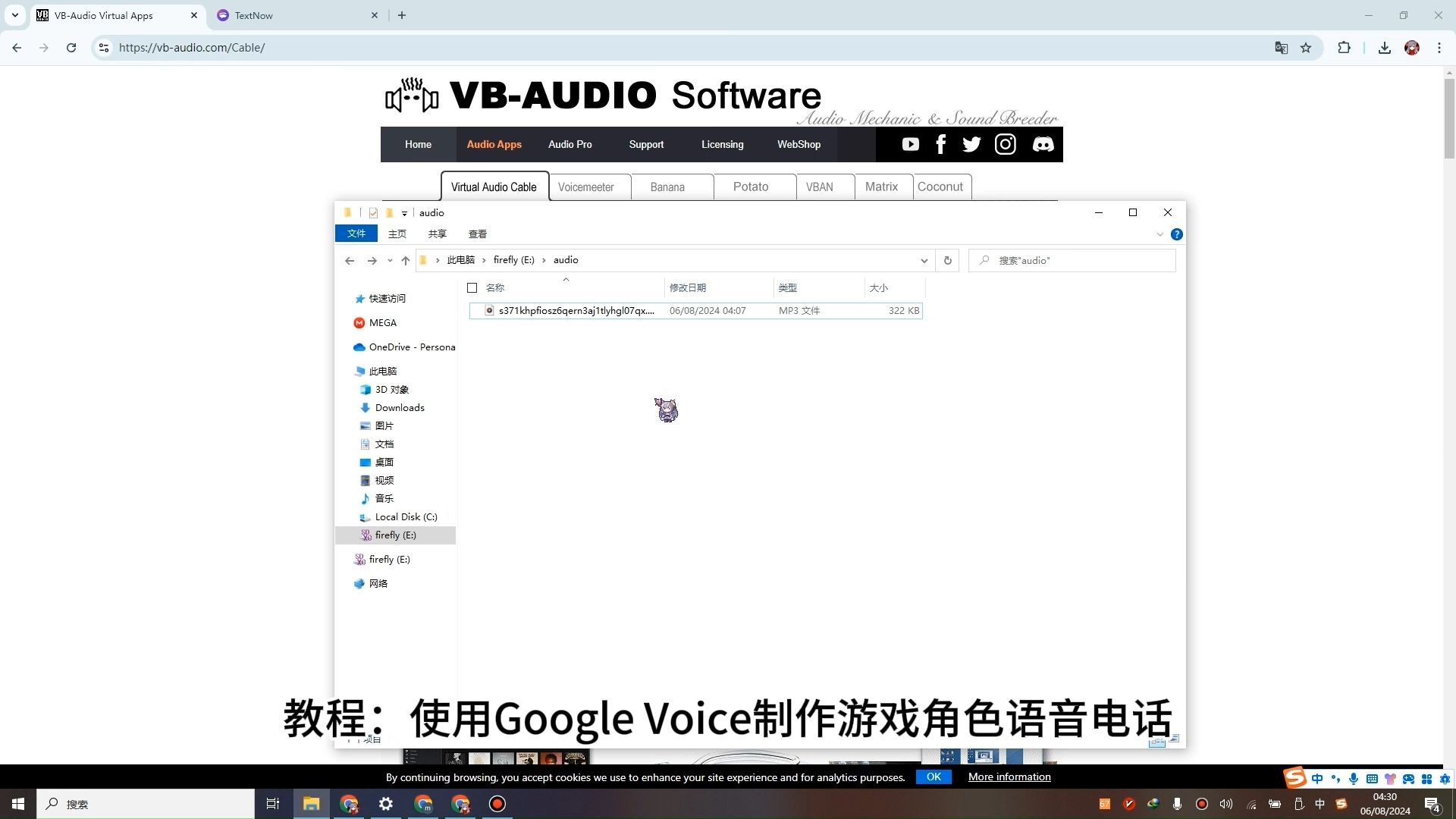Viewport: 1456px width, 819px height.
Task: Select the Matrix tab
Action: tap(884, 187)
